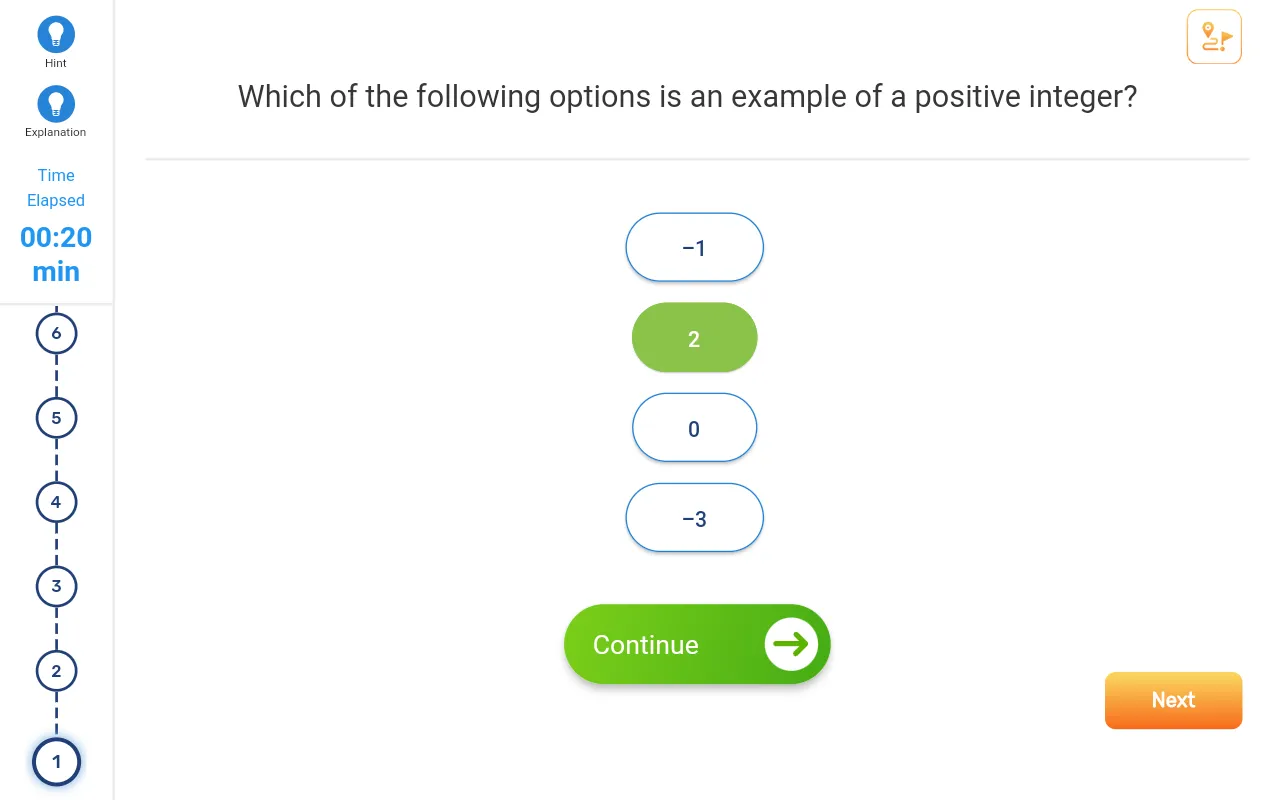The width and height of the screenshot is (1280, 800).
Task: Jump to question 6 step marker
Action: (56, 333)
